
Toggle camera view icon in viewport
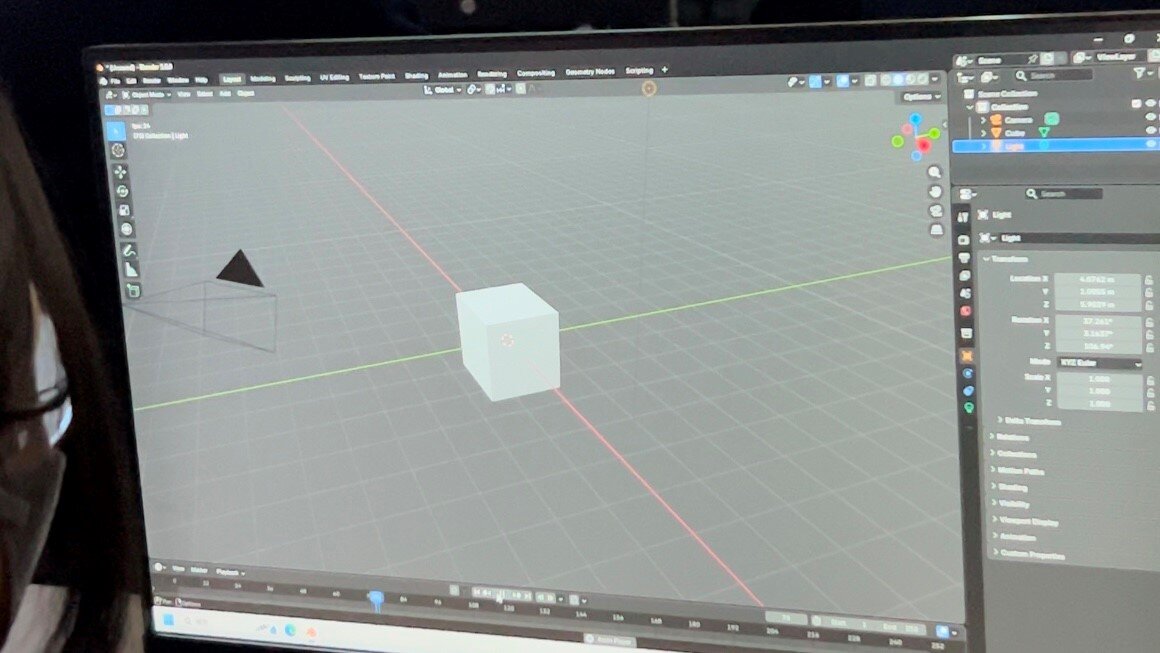pos(936,210)
